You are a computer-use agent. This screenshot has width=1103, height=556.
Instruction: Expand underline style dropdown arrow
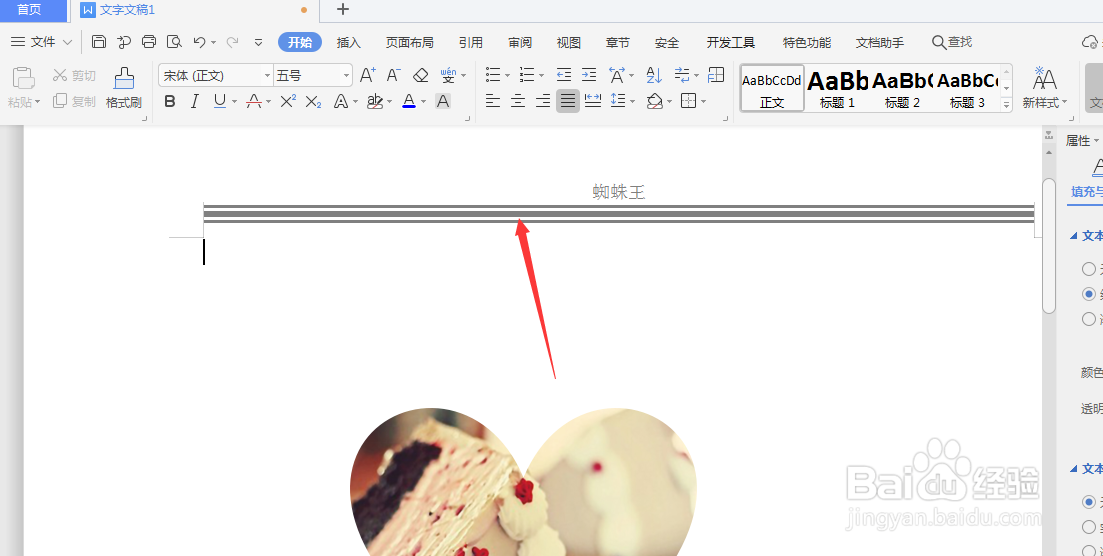(235, 102)
